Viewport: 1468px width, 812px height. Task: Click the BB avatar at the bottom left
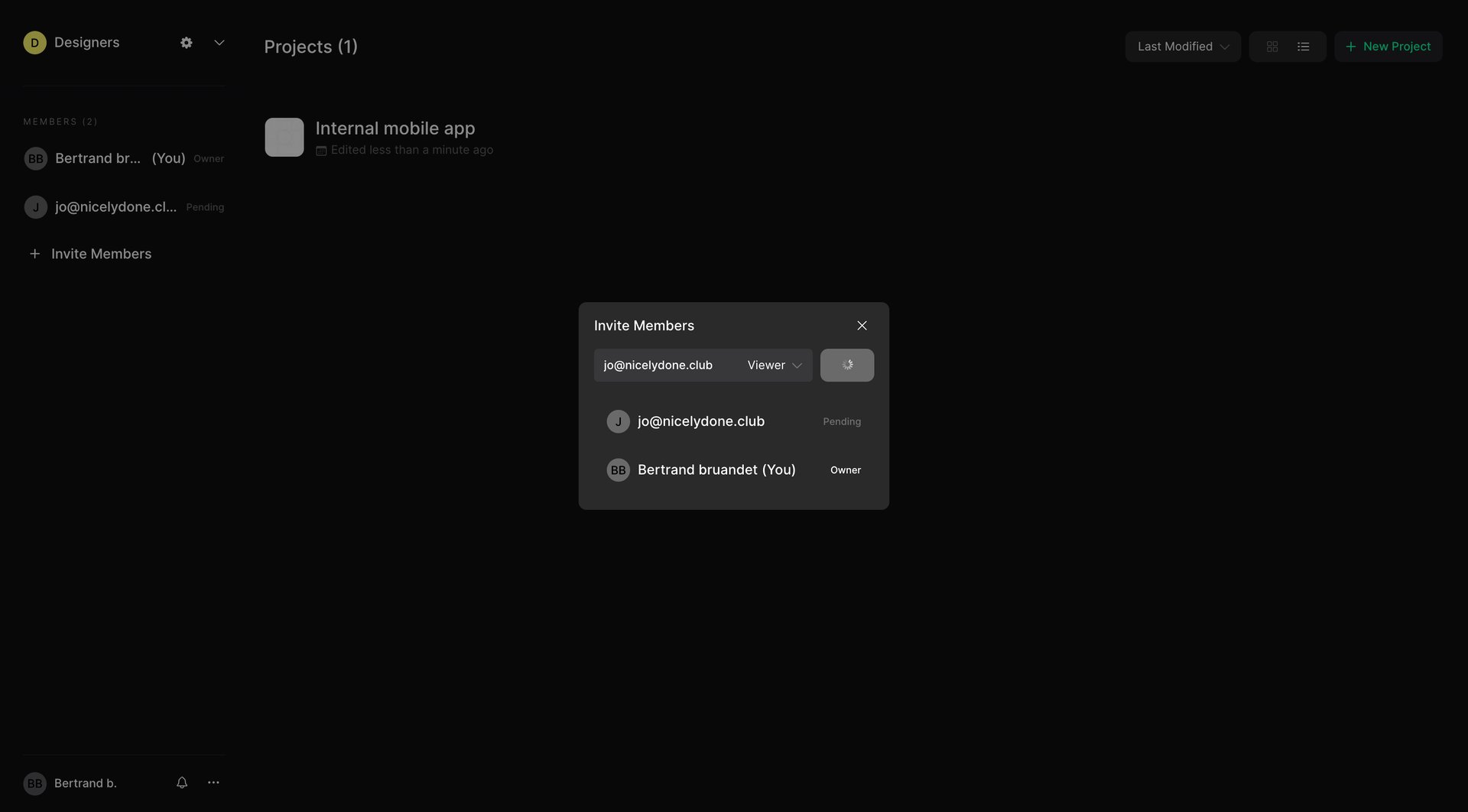[35, 783]
